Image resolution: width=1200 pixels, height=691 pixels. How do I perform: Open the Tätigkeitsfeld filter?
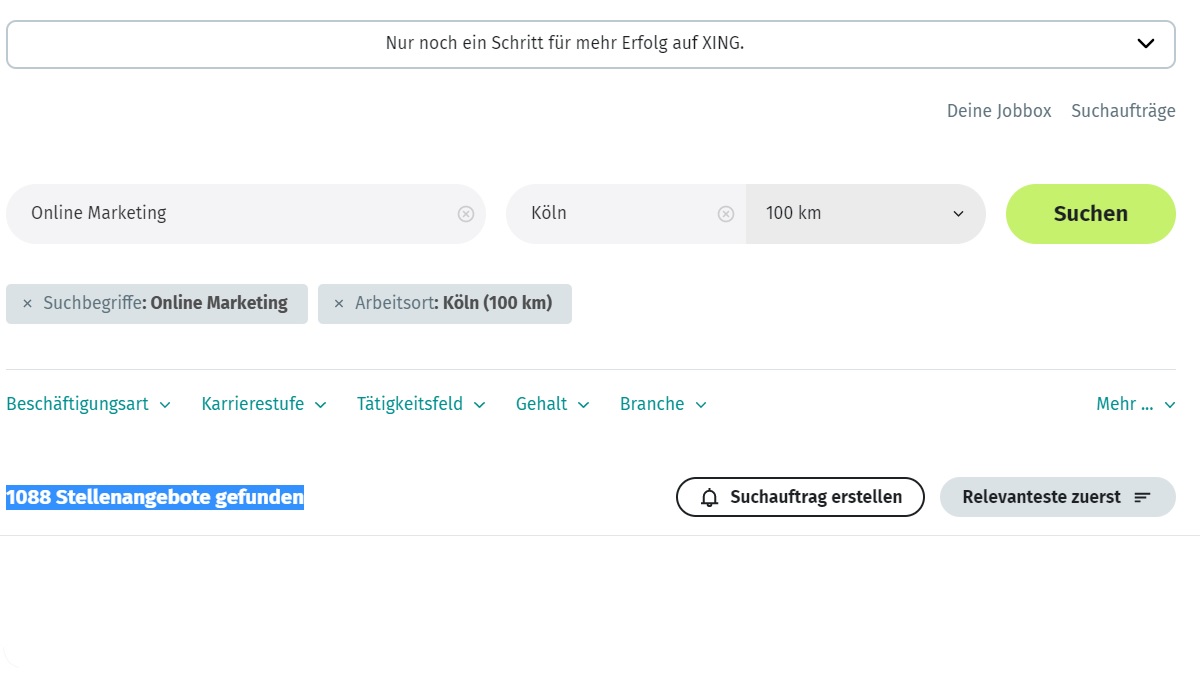click(421, 404)
